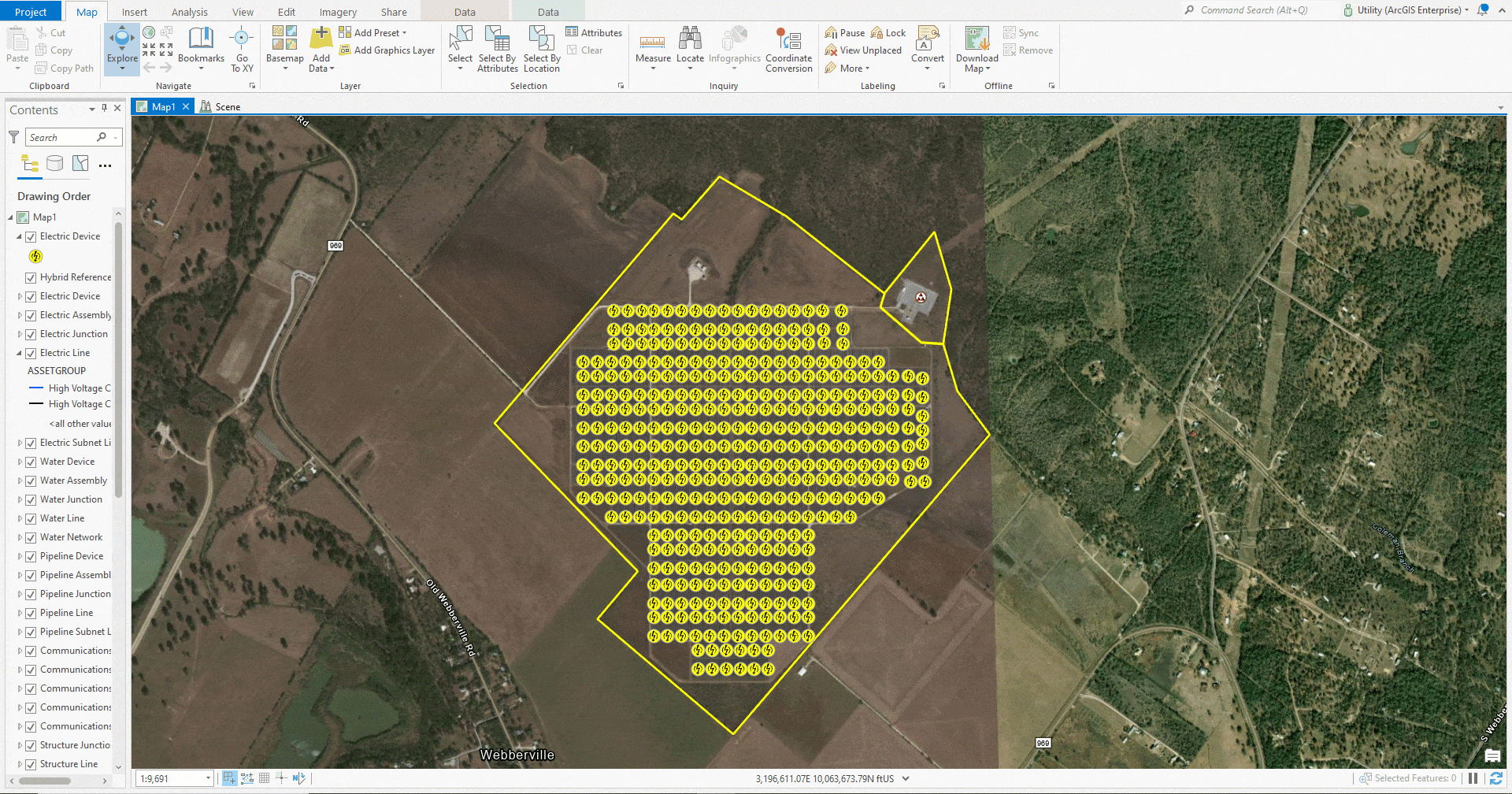Open Select By Location

pos(542,49)
